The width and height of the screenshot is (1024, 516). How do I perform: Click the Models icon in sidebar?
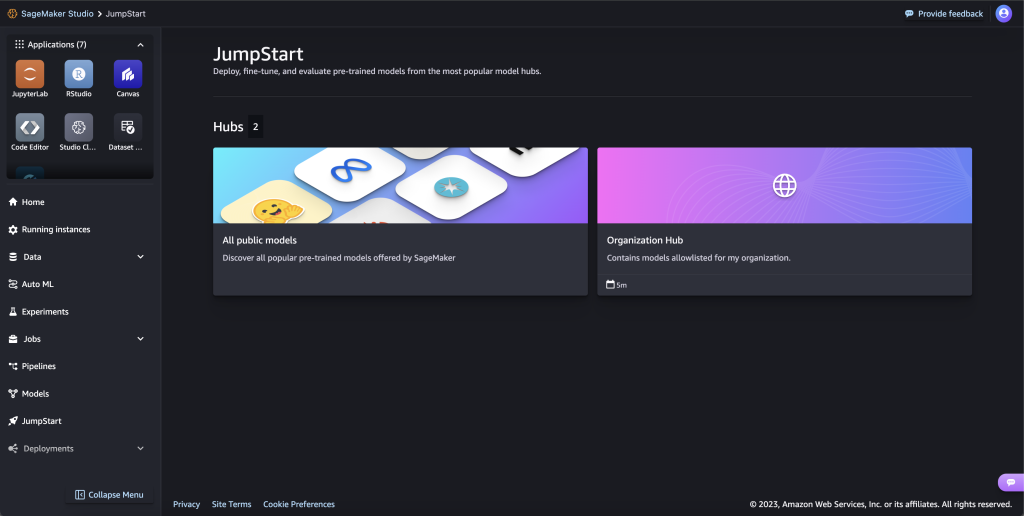[x=13, y=394]
